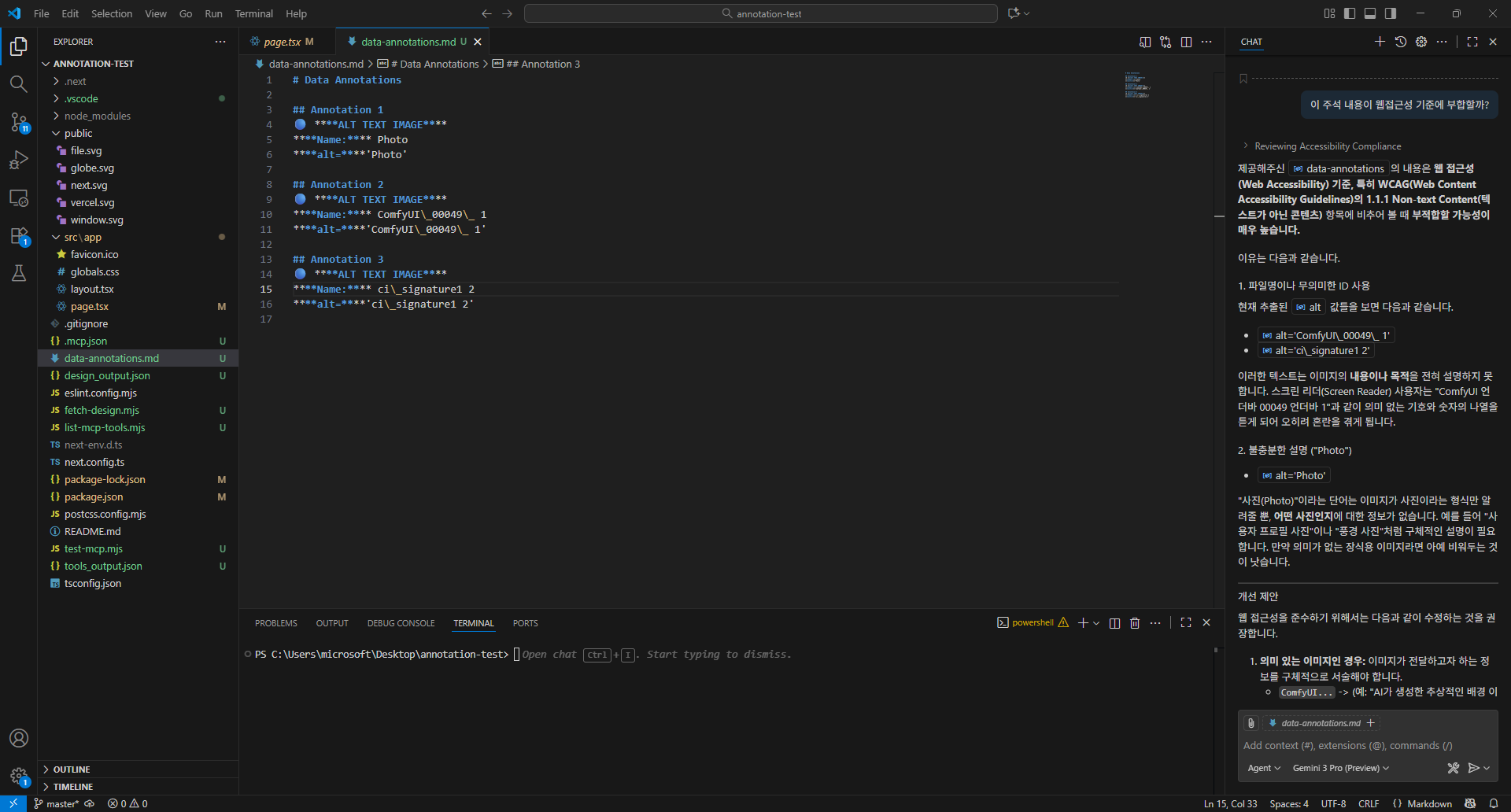Open the Extensions view
The width and height of the screenshot is (1511, 812).
[19, 235]
